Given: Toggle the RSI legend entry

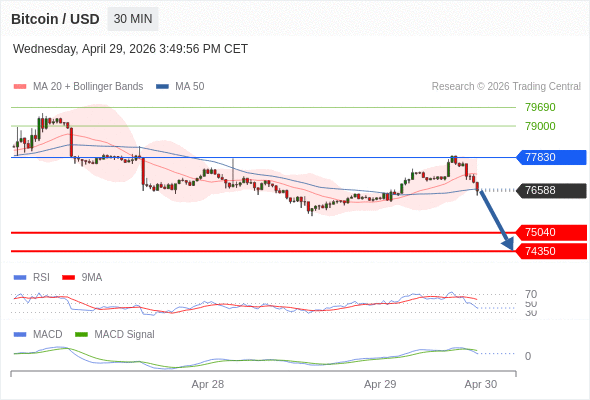Looking at the screenshot, I should tap(32, 278).
